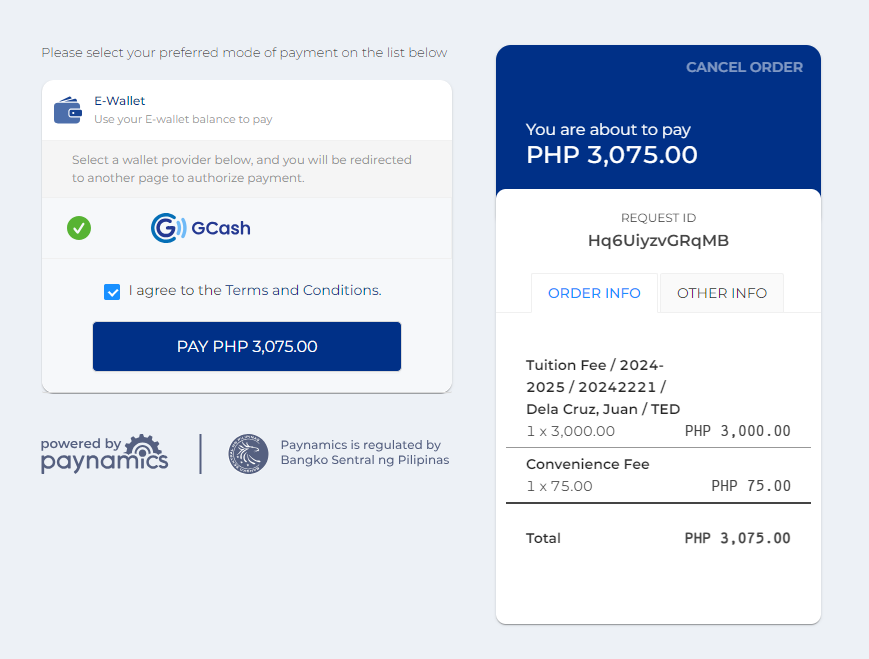Click the Bangko Sentral ng Pilipinas seal
This screenshot has width=869, height=659.
coord(248,454)
